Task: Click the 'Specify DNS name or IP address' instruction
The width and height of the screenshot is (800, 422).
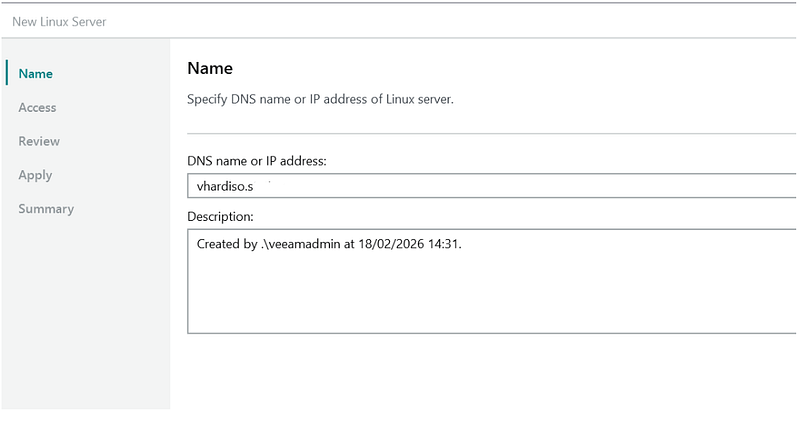Action: (x=320, y=99)
